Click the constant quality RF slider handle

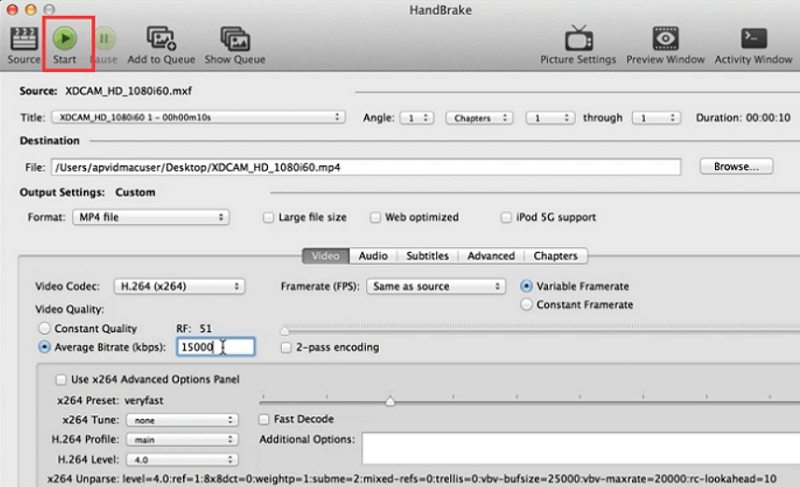point(285,331)
